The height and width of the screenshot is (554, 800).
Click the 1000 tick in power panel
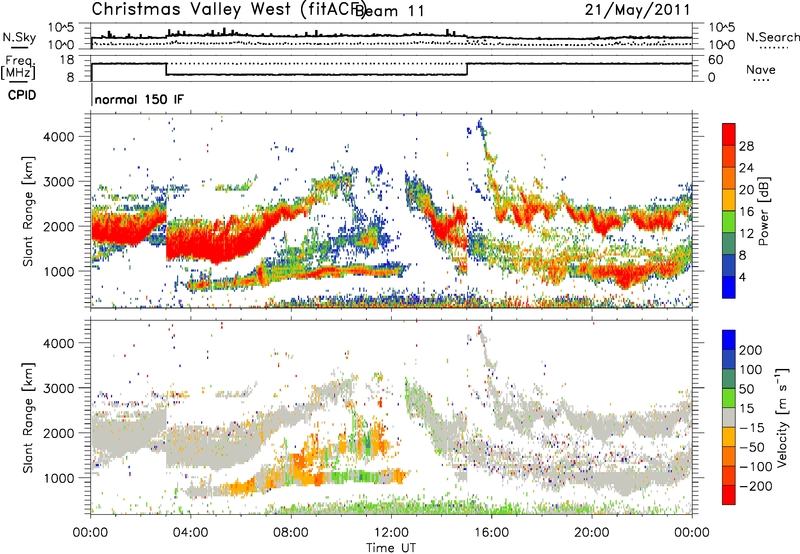pyautogui.click(x=59, y=271)
